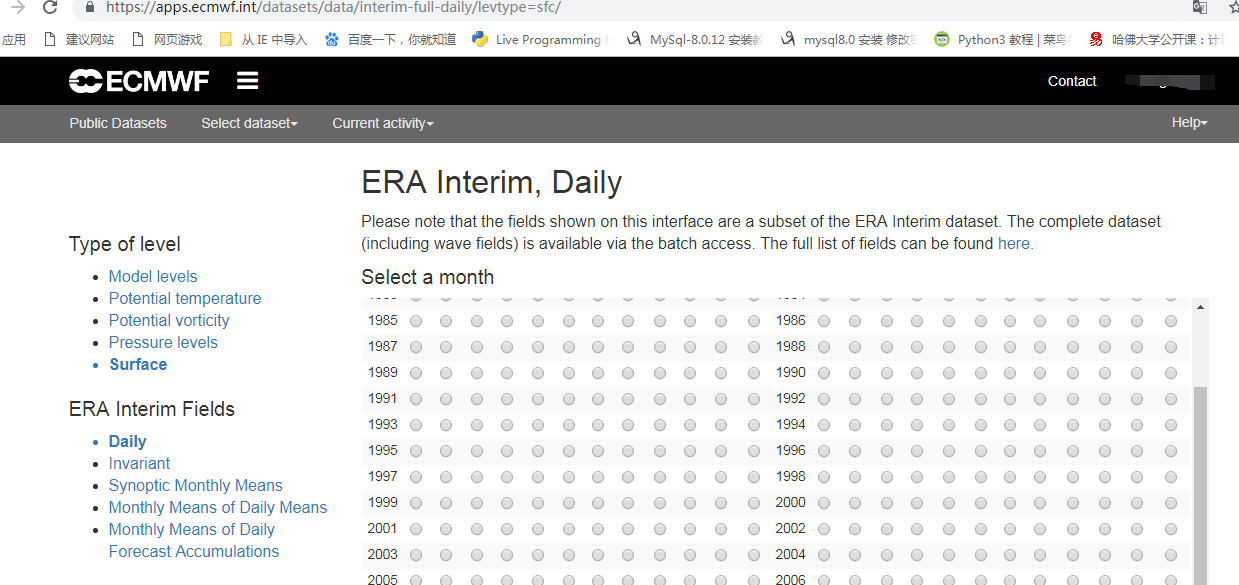Click the "here" link for full field list
The height and width of the screenshot is (585, 1239).
click(x=1013, y=243)
